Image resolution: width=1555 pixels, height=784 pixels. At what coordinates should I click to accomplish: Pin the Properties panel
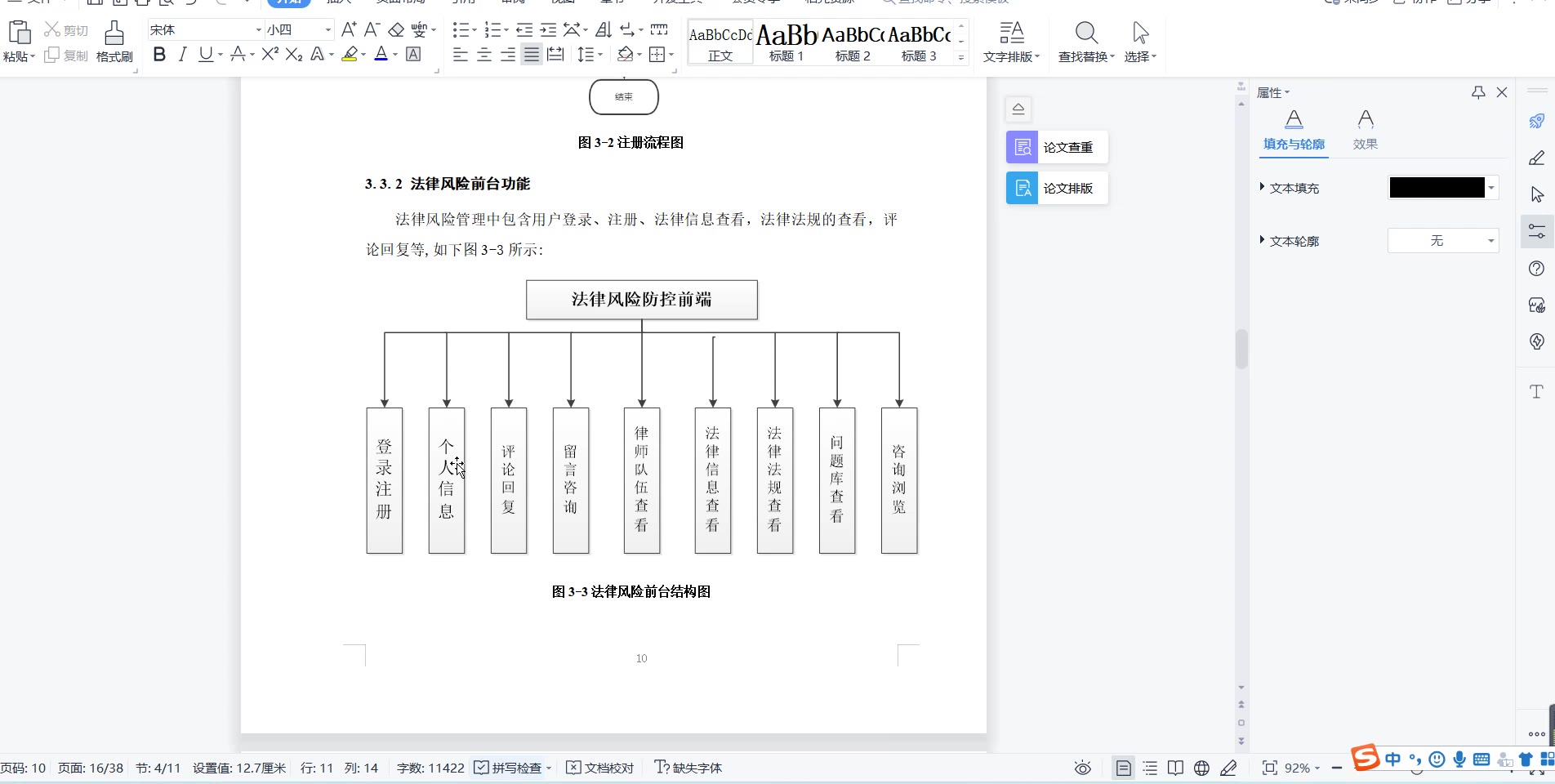[1478, 92]
